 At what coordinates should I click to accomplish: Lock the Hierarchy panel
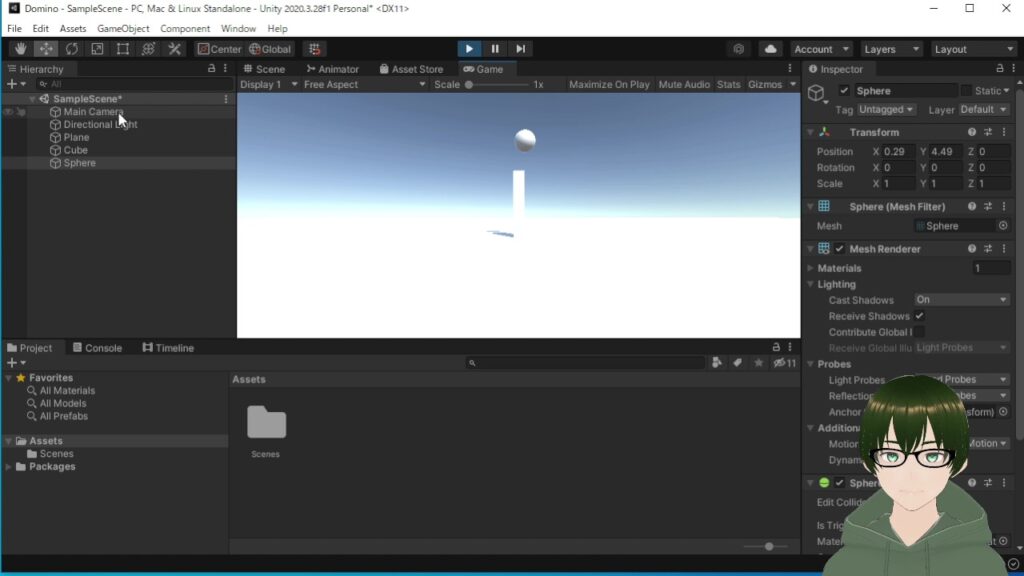pos(212,69)
